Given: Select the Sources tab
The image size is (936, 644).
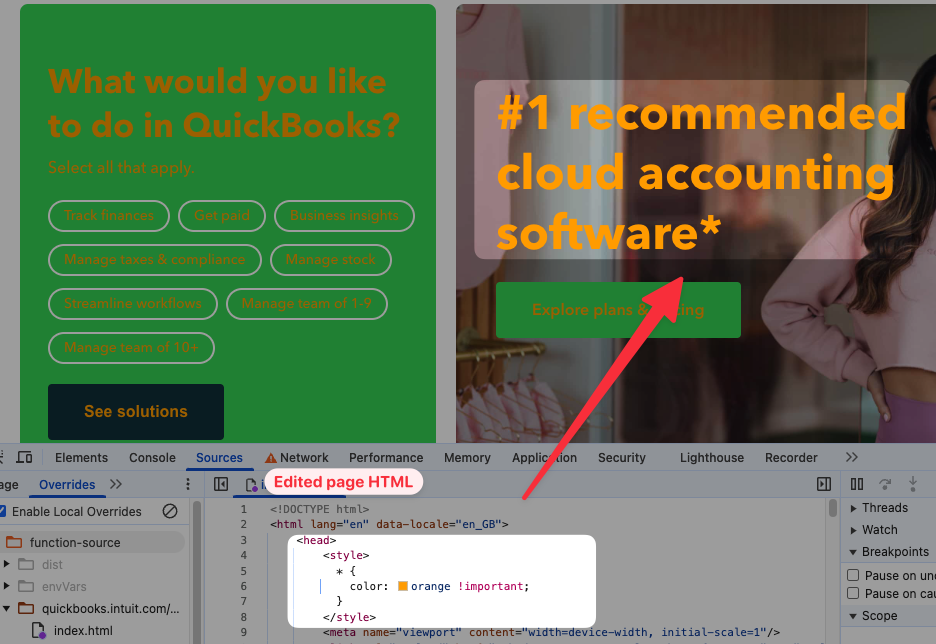Looking at the screenshot, I should [219, 458].
